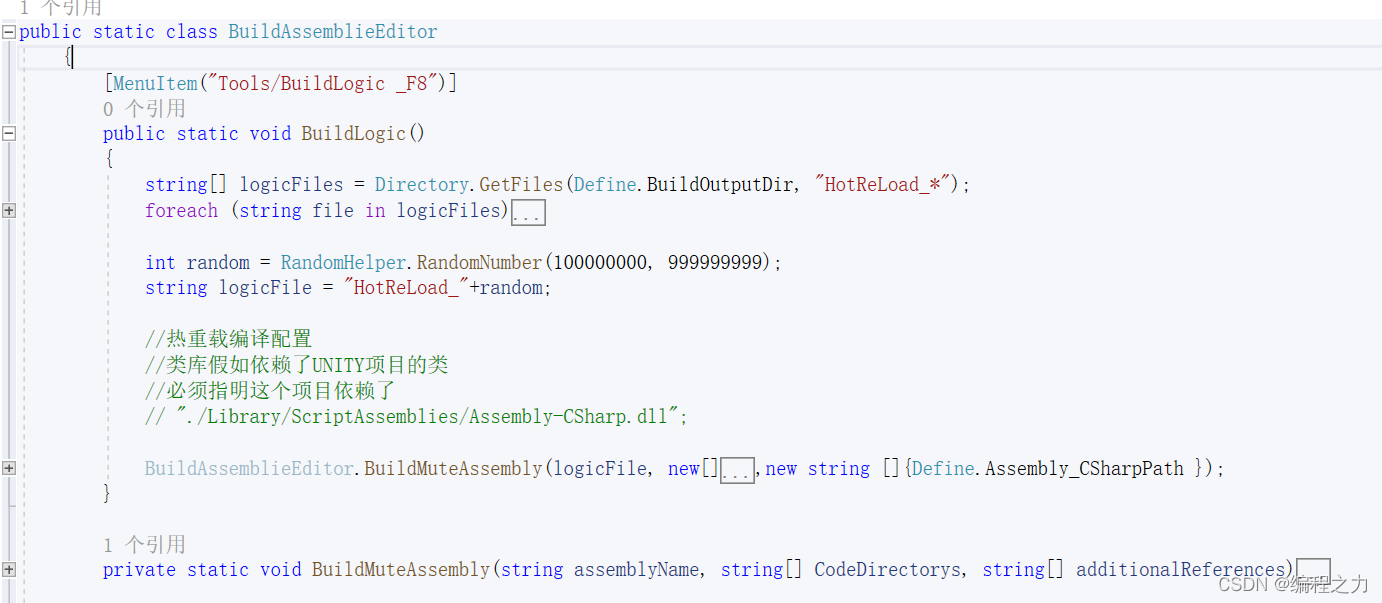The width and height of the screenshot is (1382, 603).
Task: Click collapsed box ending the additionalReferences line
Action: [1313, 571]
